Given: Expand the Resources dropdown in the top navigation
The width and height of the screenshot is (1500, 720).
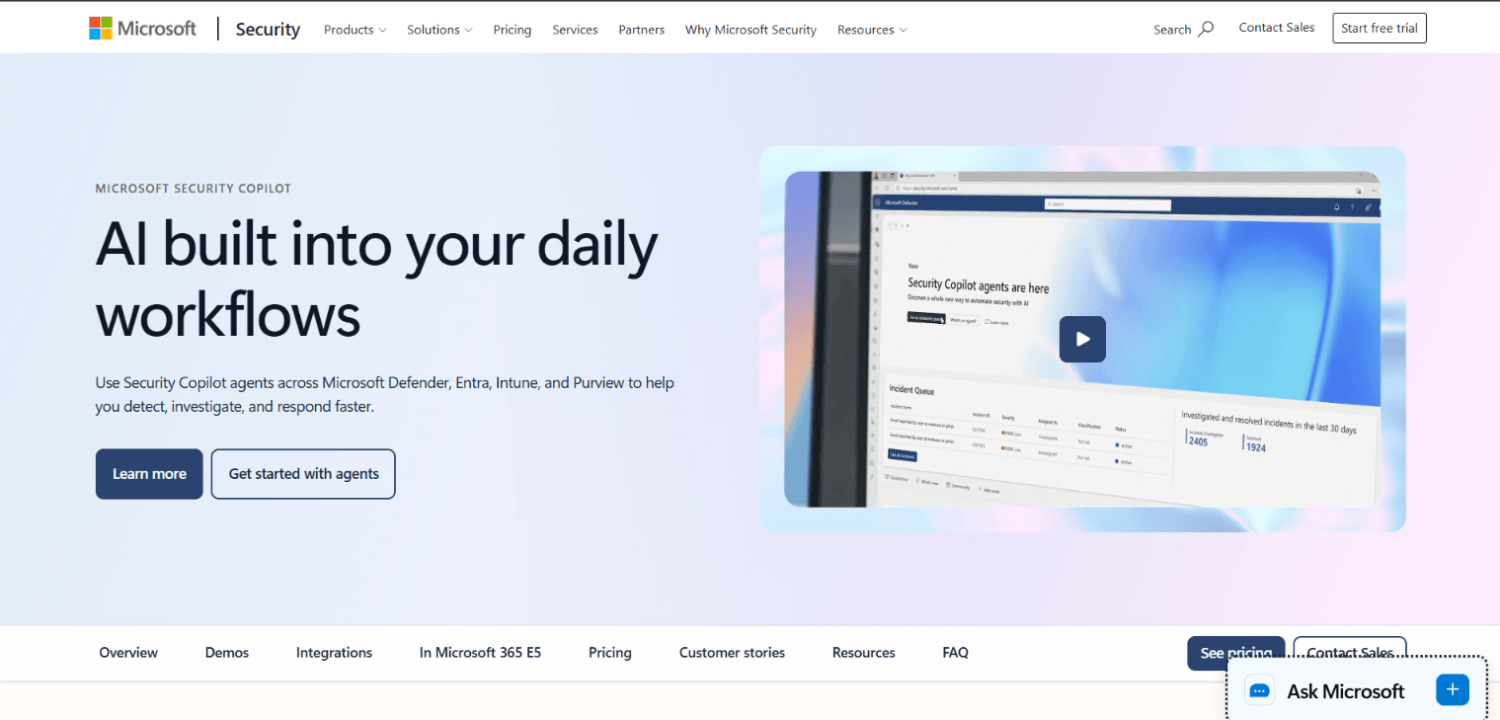Looking at the screenshot, I should (x=872, y=30).
